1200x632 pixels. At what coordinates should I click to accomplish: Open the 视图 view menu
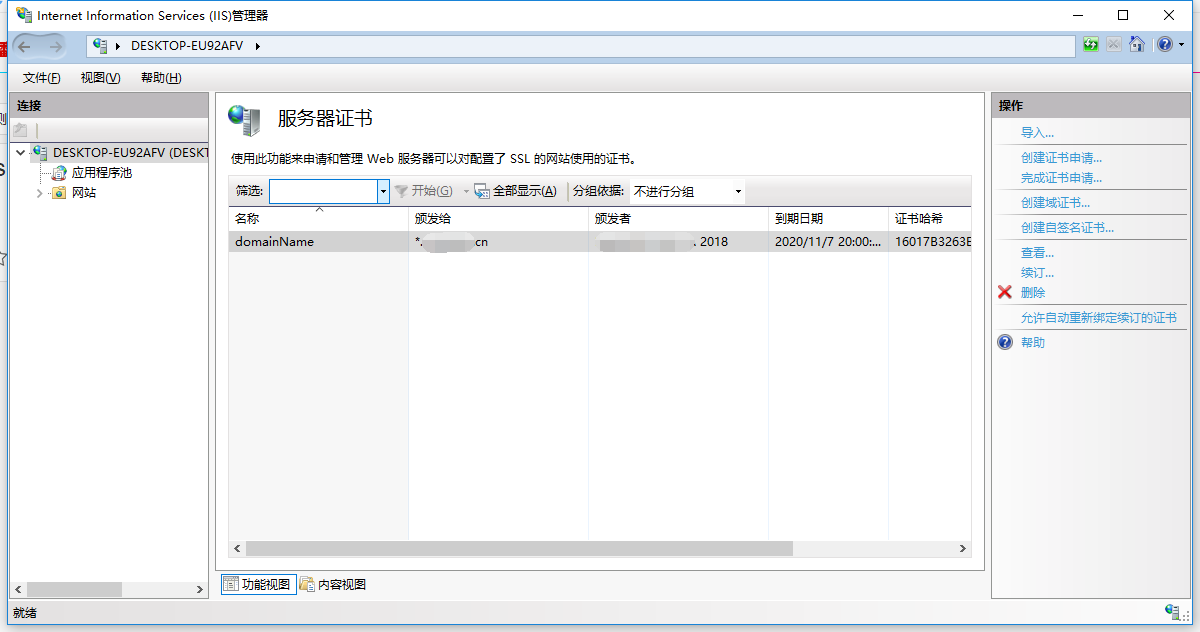point(100,78)
